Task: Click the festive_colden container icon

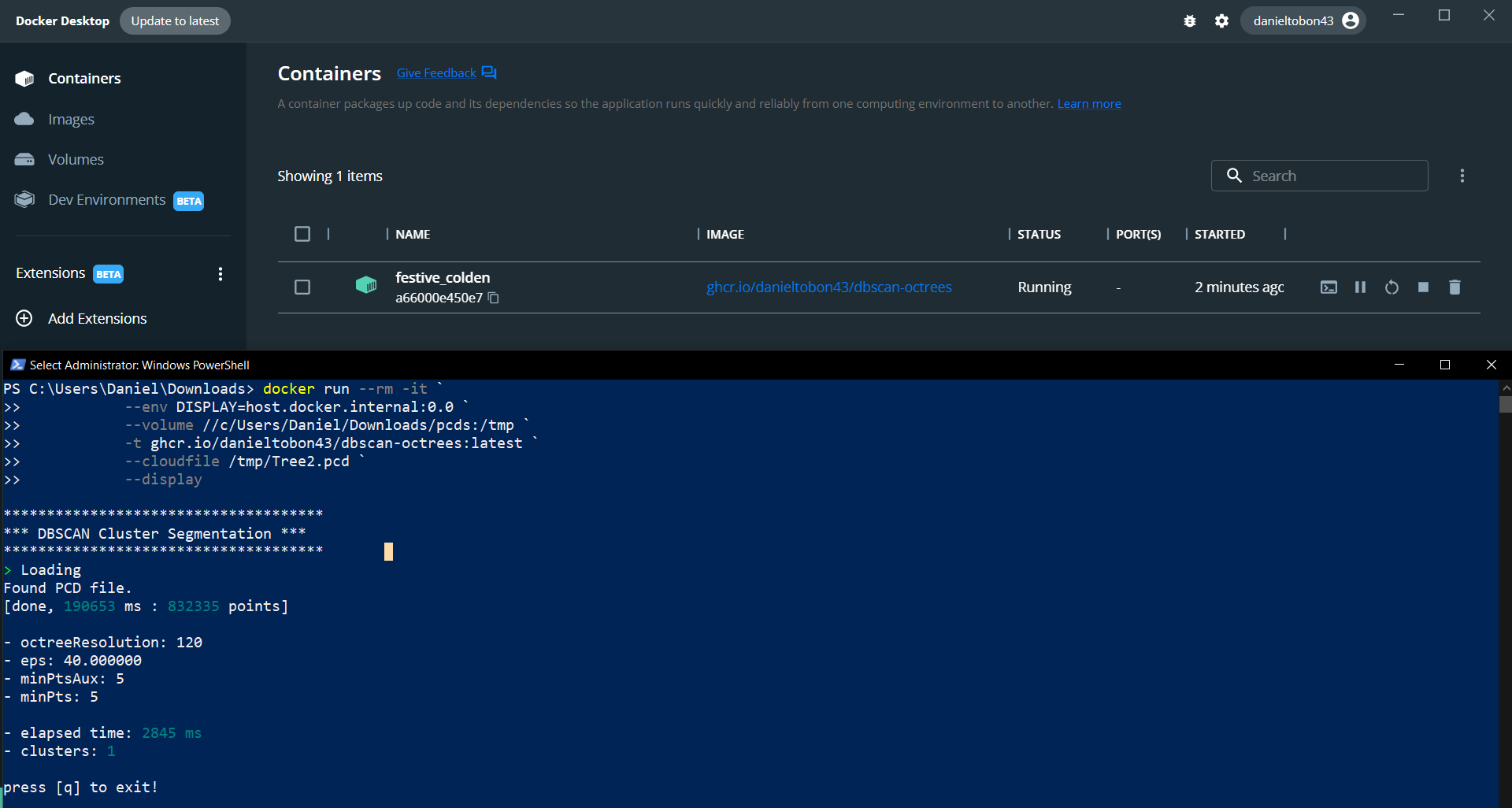Action: [366, 285]
